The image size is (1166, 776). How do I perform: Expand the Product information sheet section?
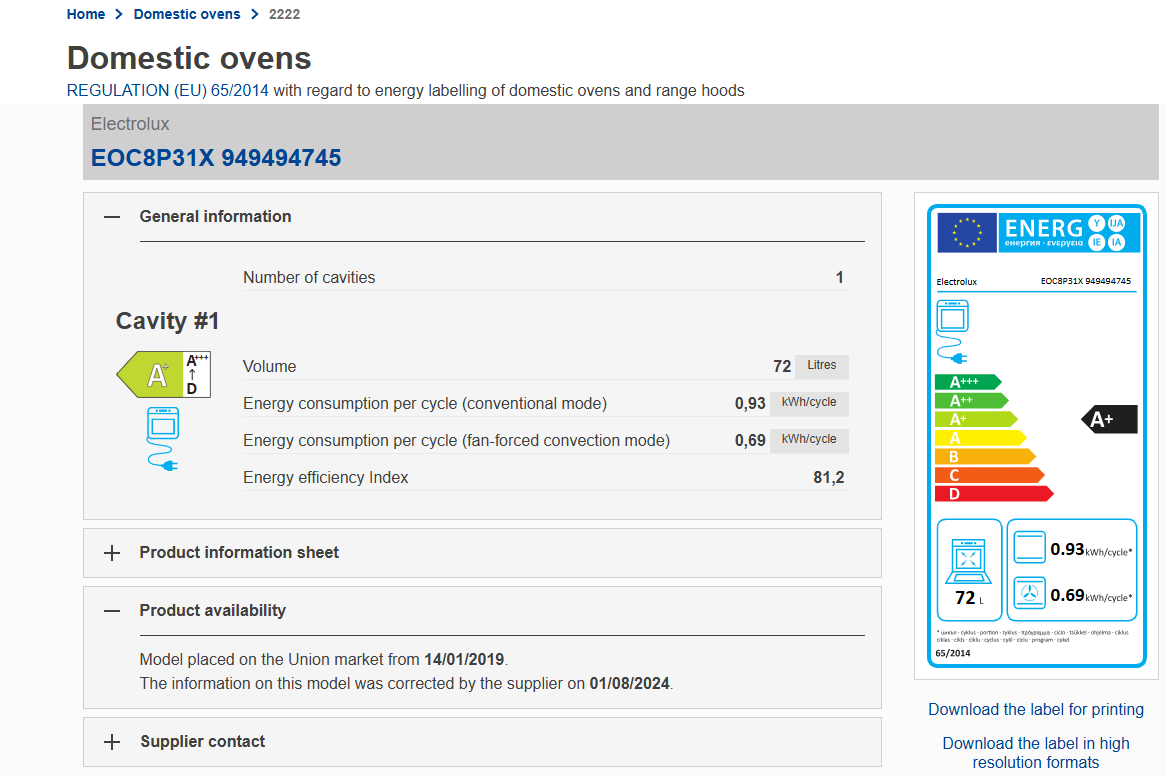(x=112, y=553)
